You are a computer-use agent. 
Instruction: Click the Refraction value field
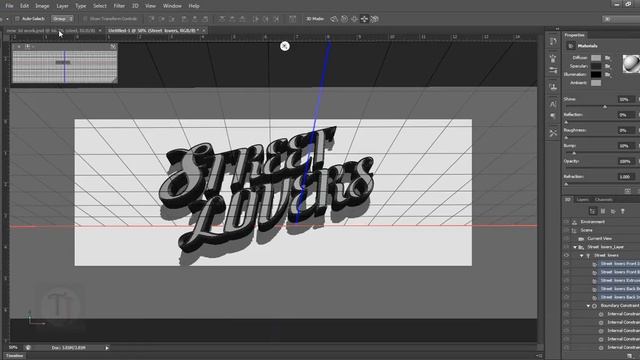click(x=627, y=177)
